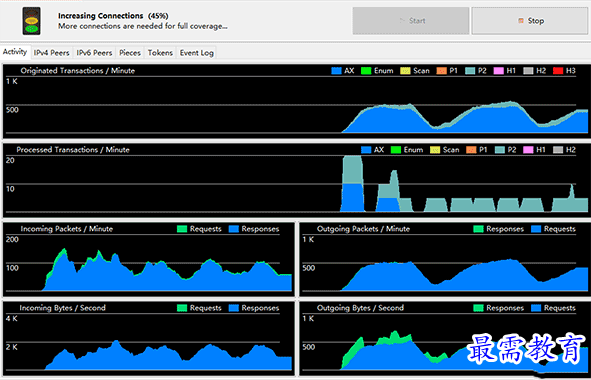The image size is (591, 380).
Task: View the Event Log tab
Action: pos(197,53)
